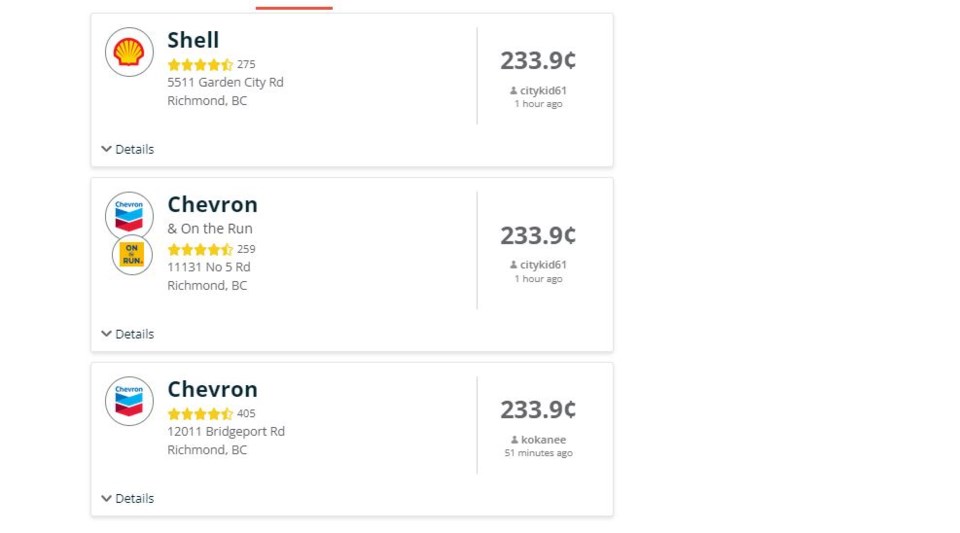Image resolution: width=960 pixels, height=533 pixels.
Task: Click the Shell 233.9¢ price
Action: 538,61
